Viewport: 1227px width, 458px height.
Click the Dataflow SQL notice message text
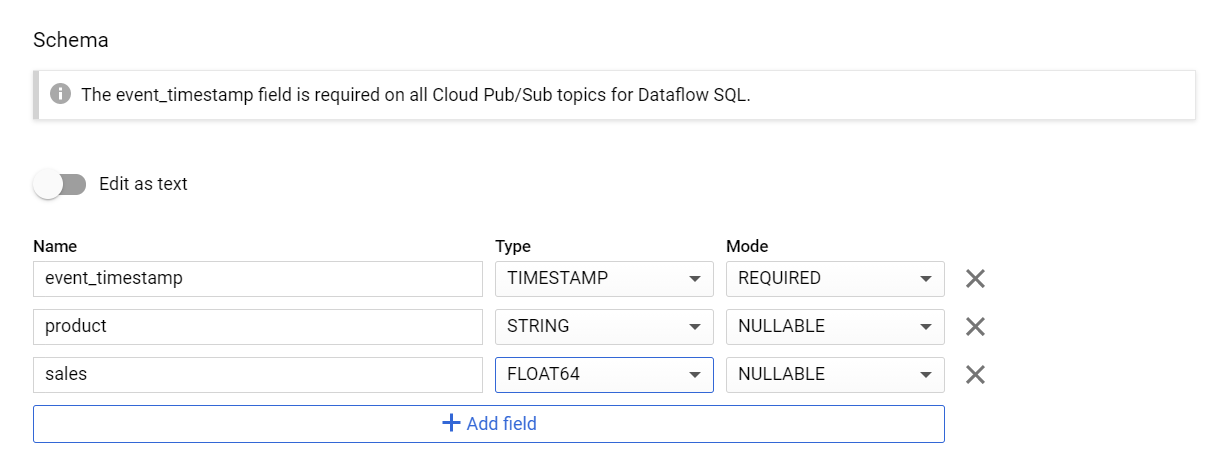(x=415, y=95)
